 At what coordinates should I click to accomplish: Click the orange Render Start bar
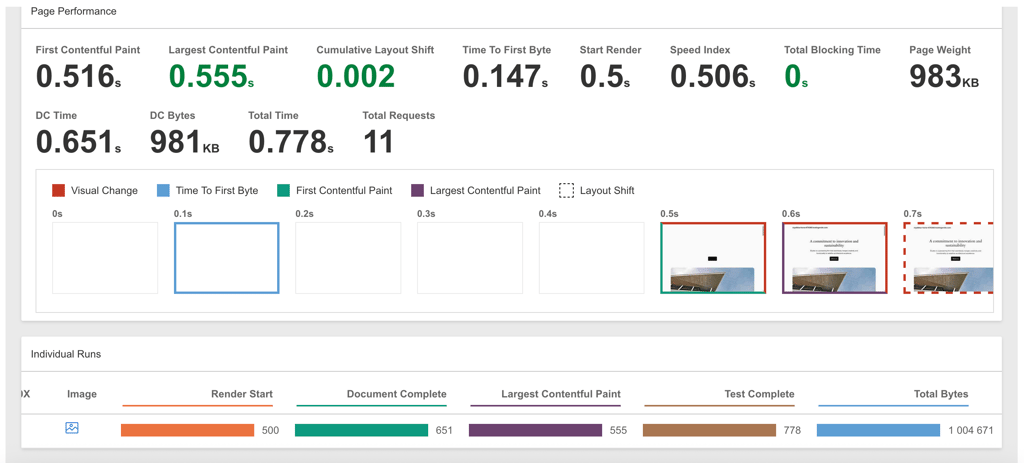coord(187,430)
